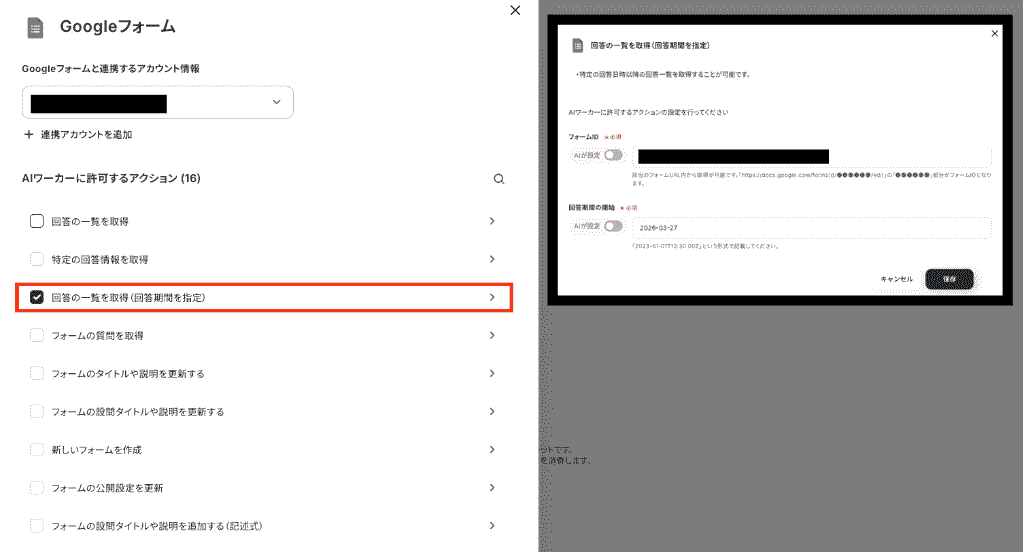Expand the フォームの質問を取得 row chevron

coord(492,335)
